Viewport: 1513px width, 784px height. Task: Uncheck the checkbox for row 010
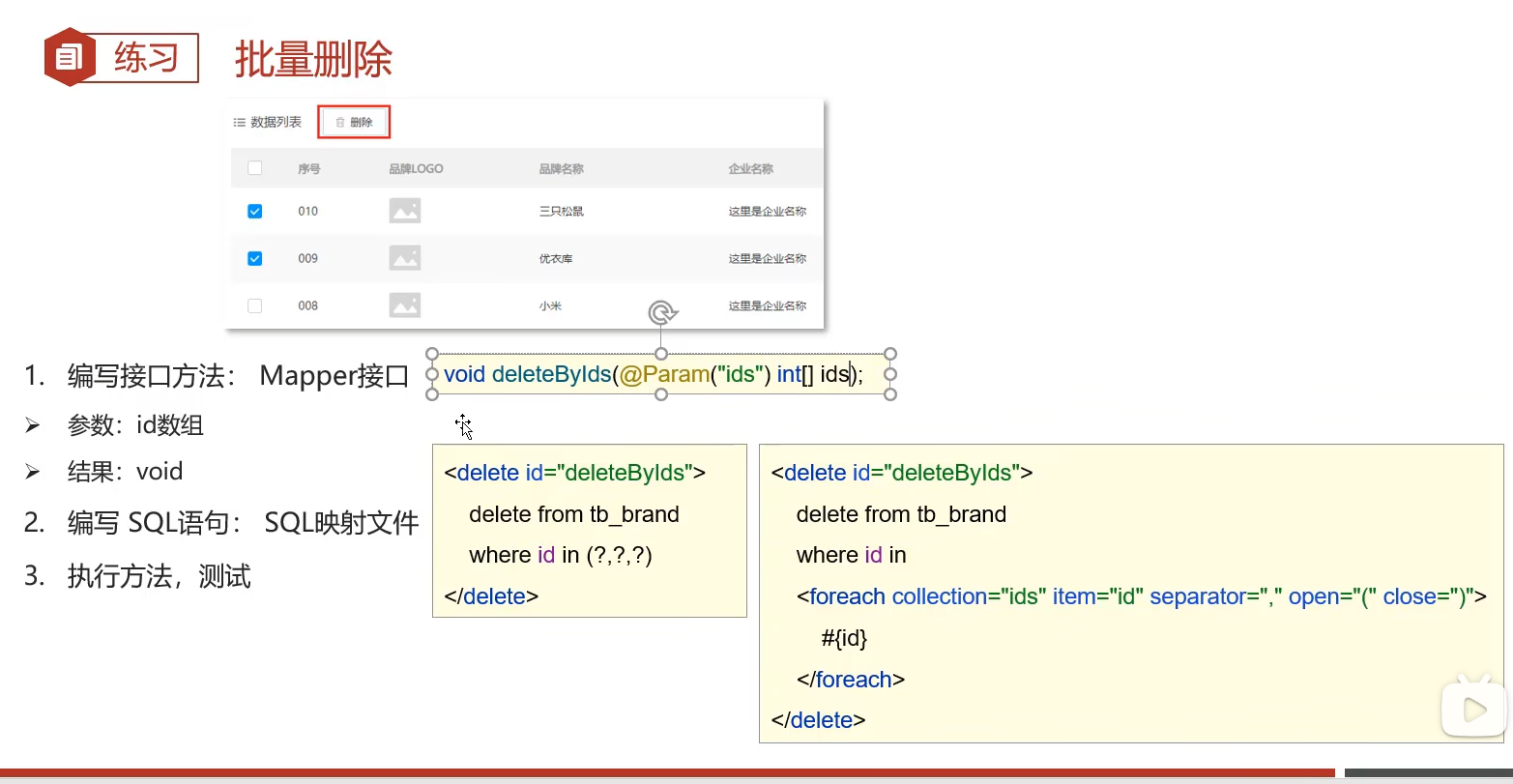tap(255, 211)
